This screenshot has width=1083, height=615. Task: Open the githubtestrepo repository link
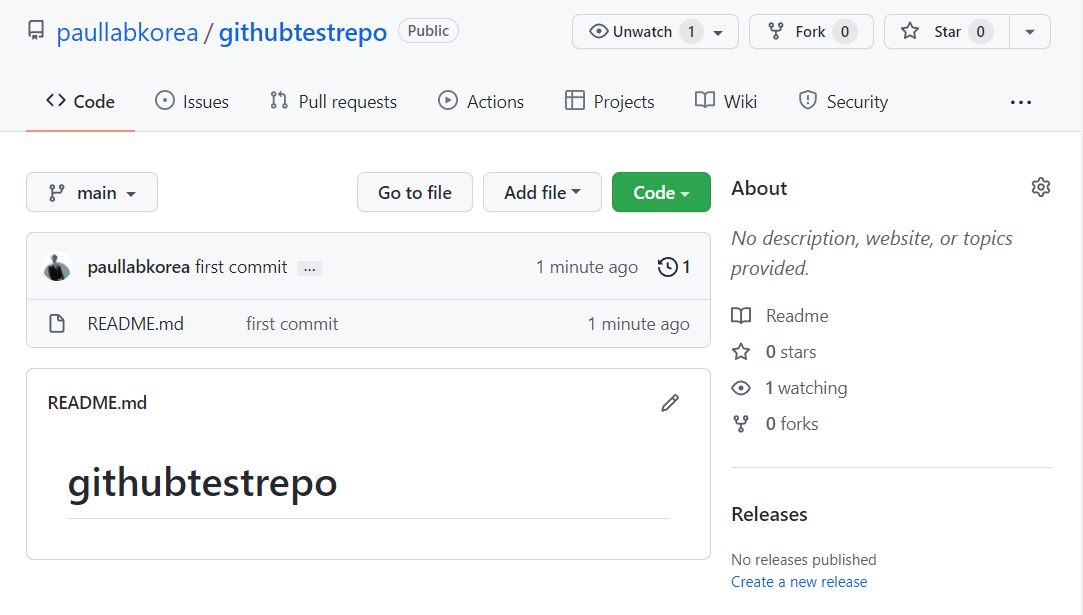point(303,32)
